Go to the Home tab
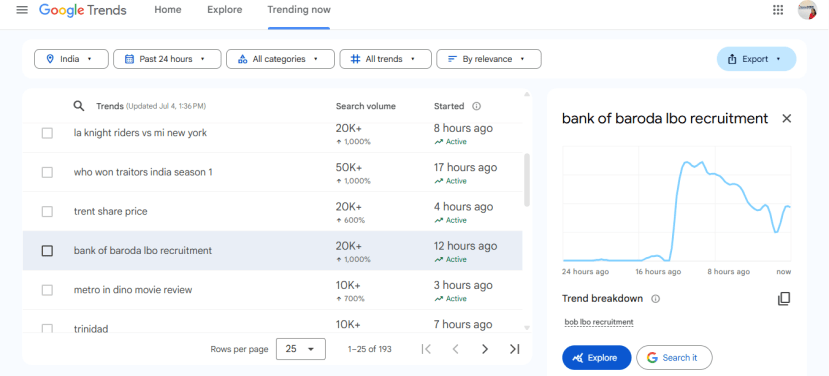This screenshot has height=376, width=829. tap(168, 10)
